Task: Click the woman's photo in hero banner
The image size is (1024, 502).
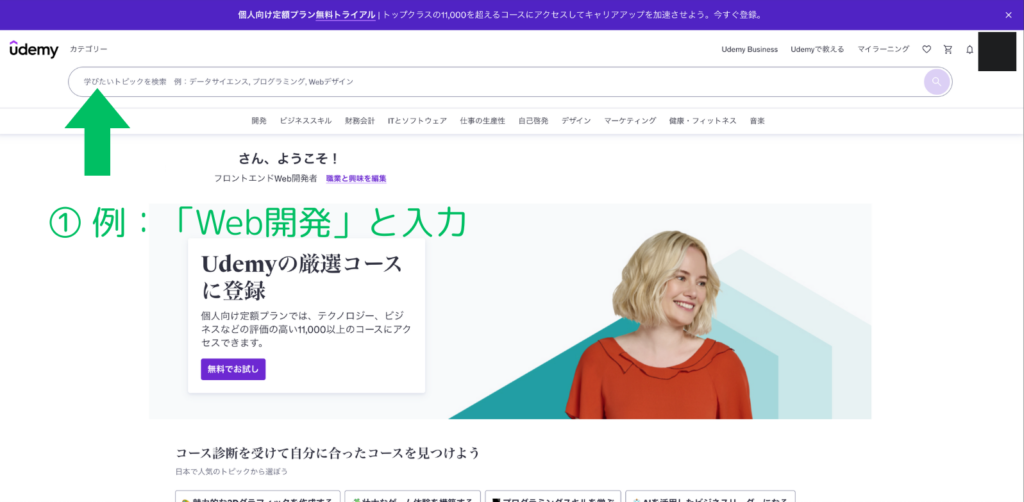Action: [658, 325]
